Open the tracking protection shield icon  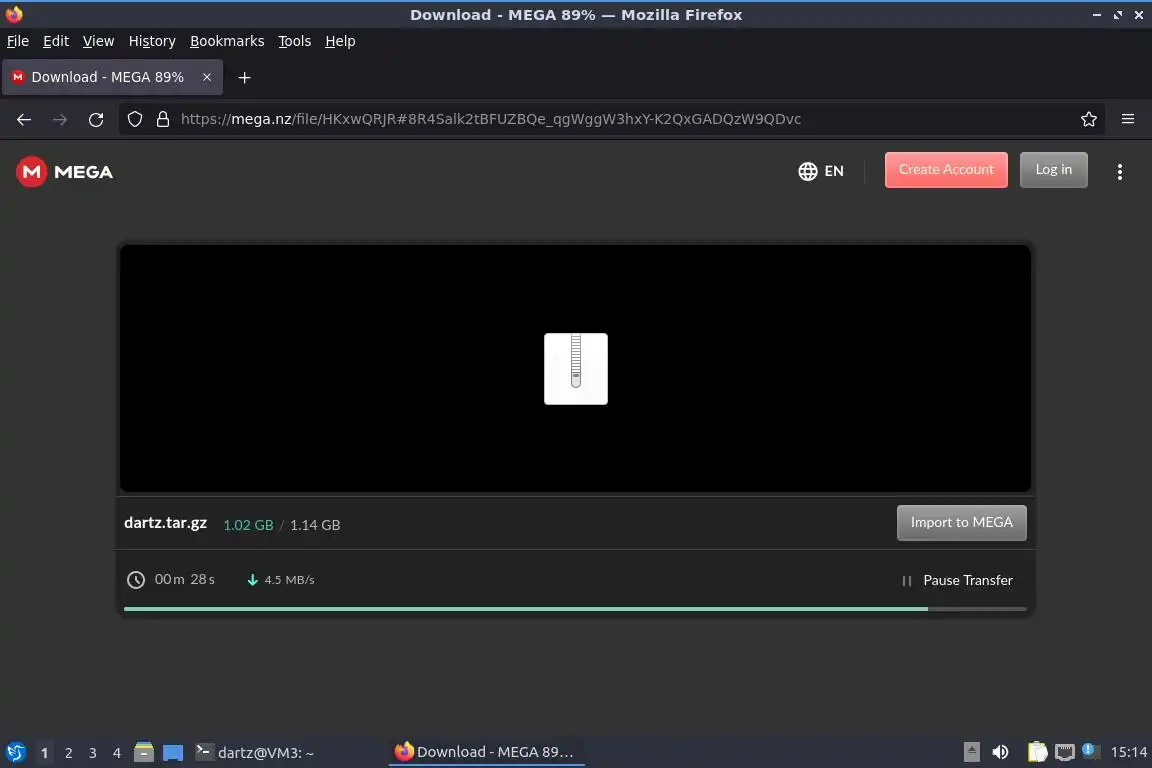[134, 119]
